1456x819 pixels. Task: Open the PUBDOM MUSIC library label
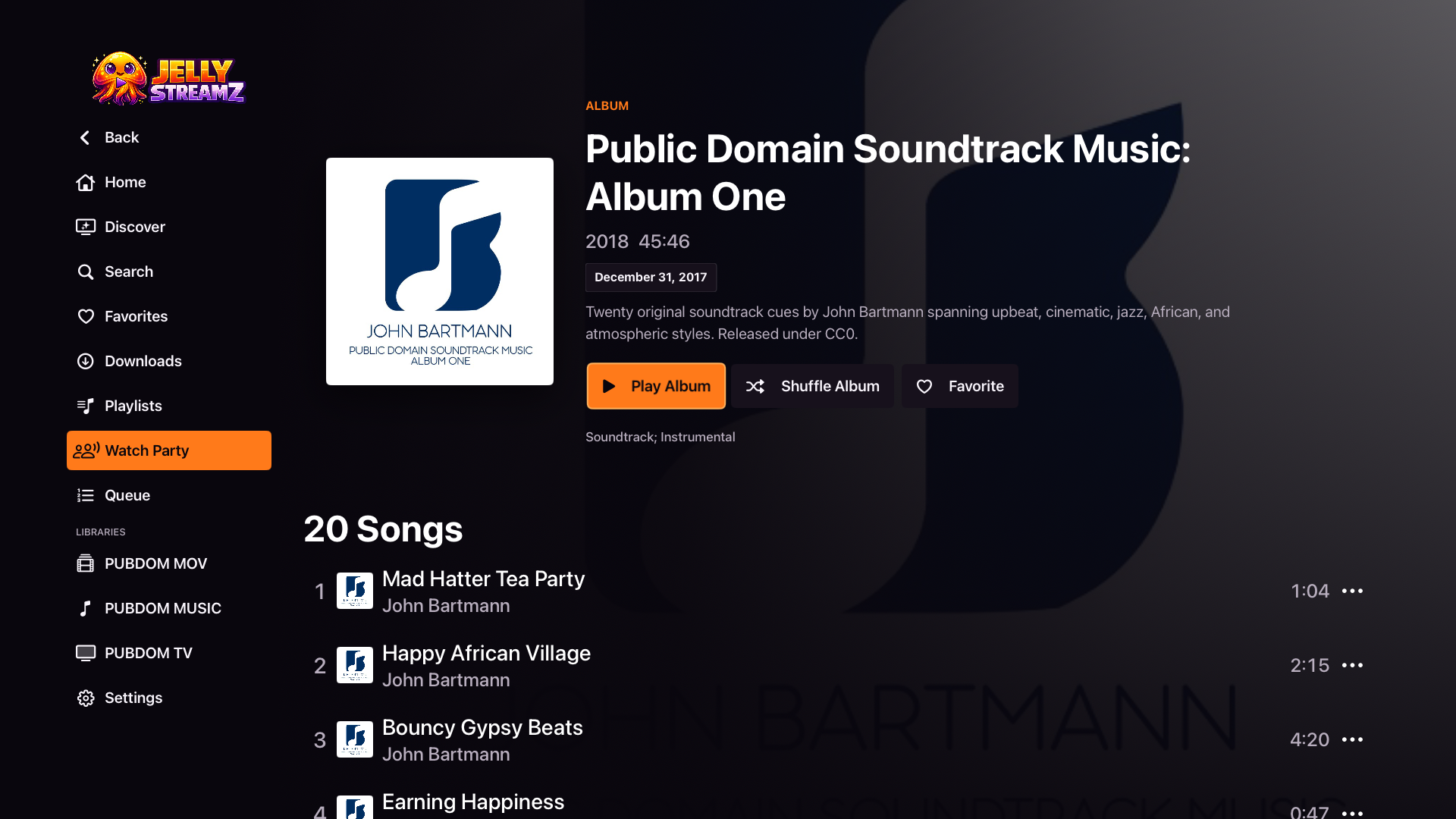(163, 608)
